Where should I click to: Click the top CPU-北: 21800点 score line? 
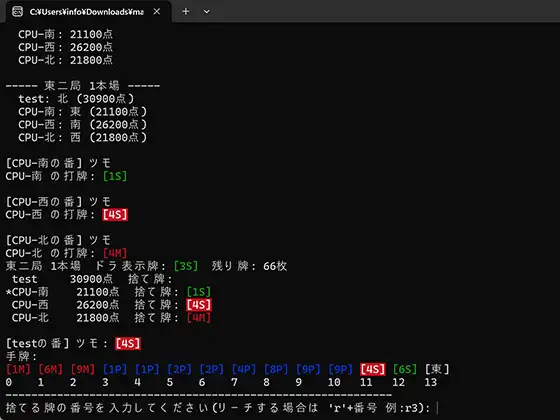point(66,60)
